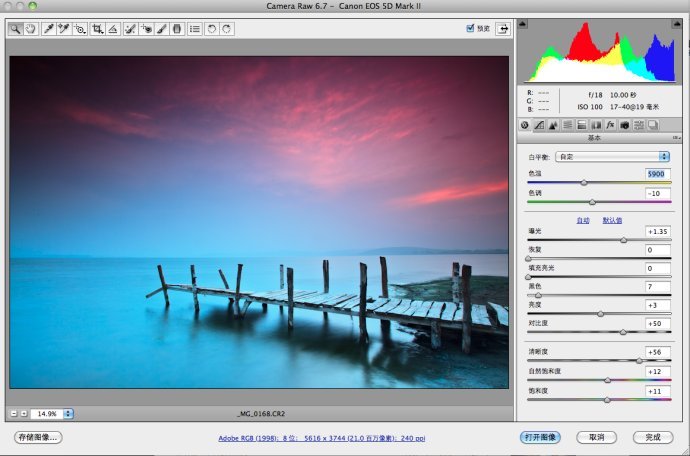Click the 存储图像 save image button
The height and width of the screenshot is (456, 690).
38,438
